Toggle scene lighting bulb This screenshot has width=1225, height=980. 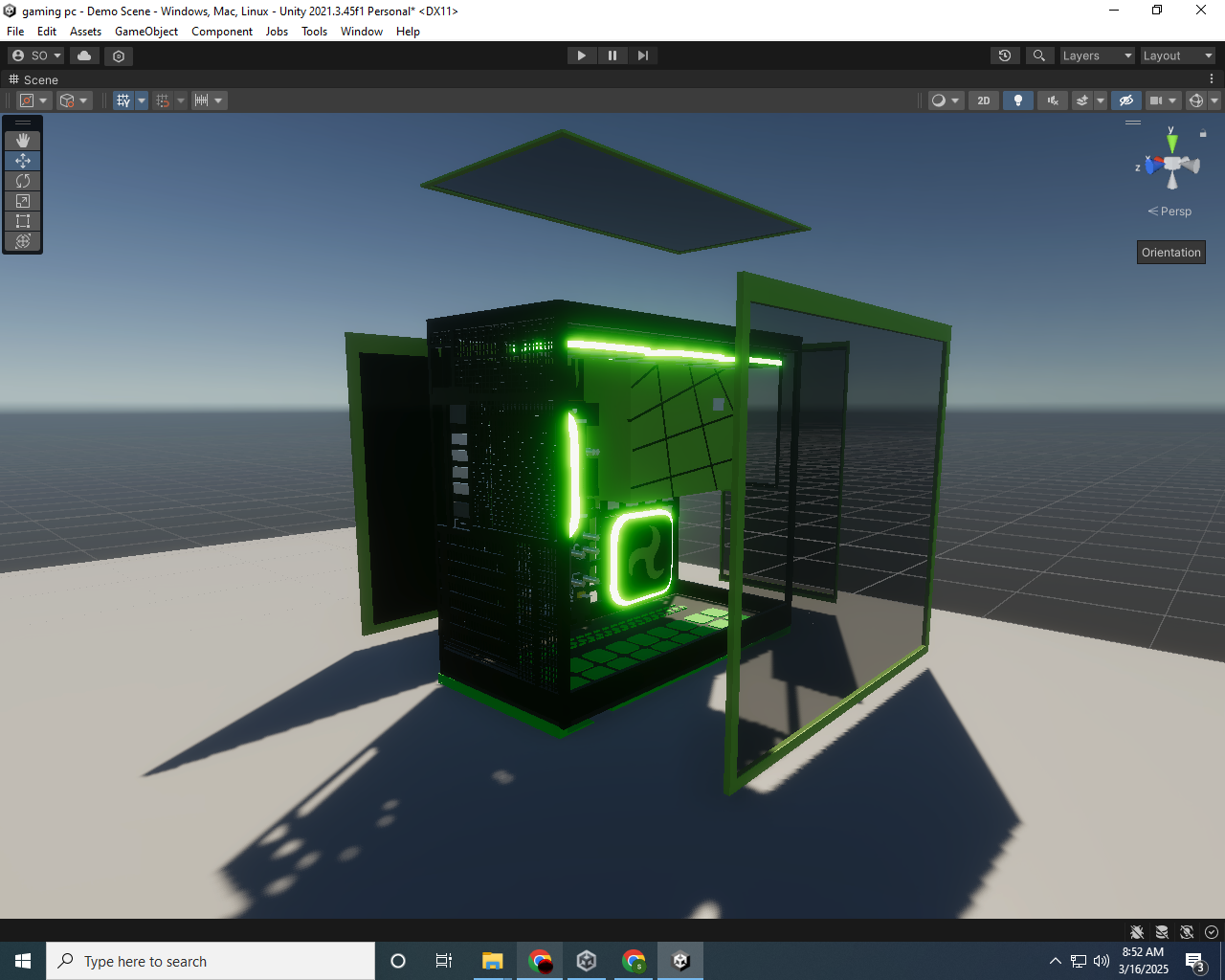[1018, 100]
